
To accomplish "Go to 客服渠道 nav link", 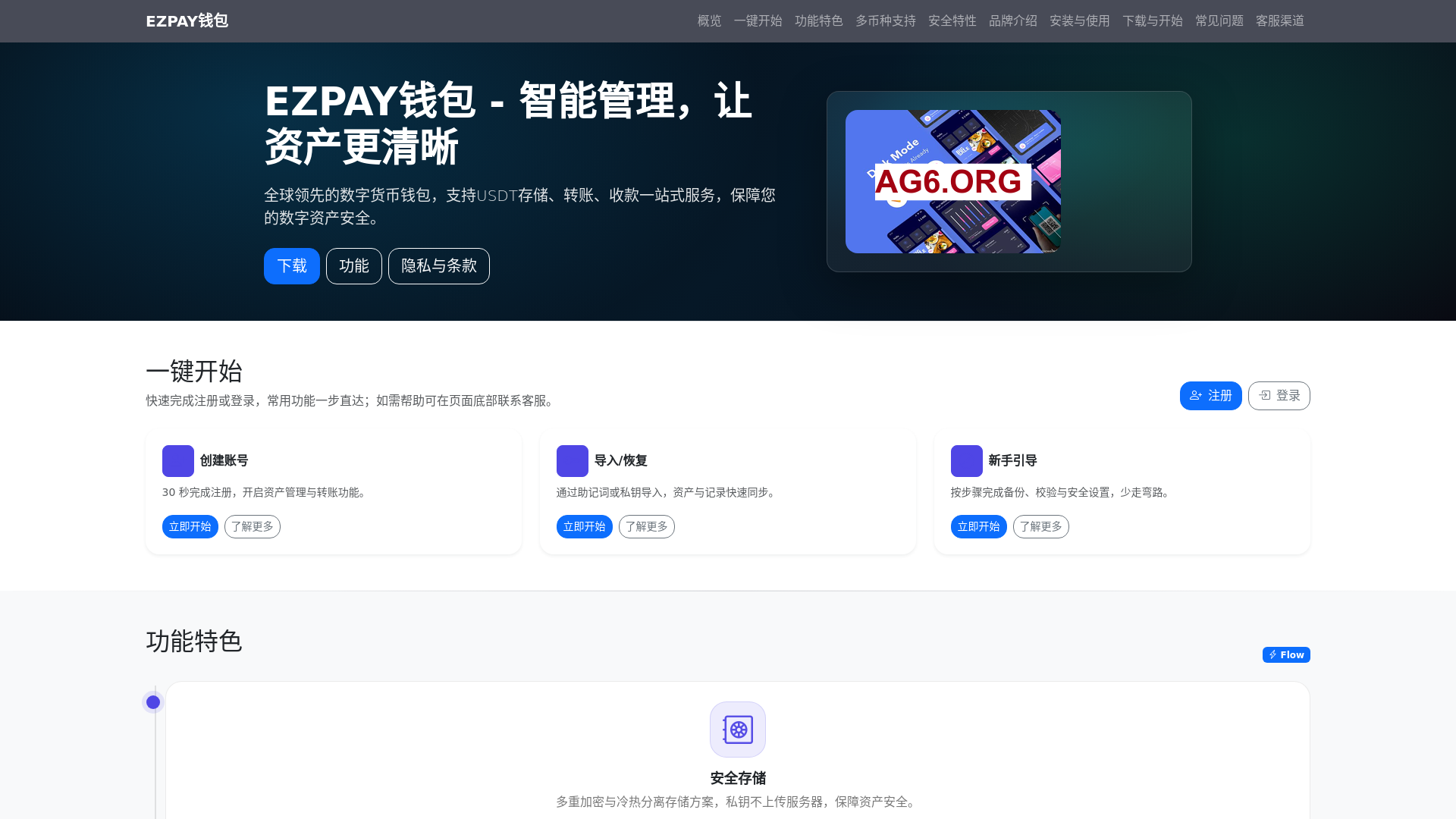I will coord(1279,21).
